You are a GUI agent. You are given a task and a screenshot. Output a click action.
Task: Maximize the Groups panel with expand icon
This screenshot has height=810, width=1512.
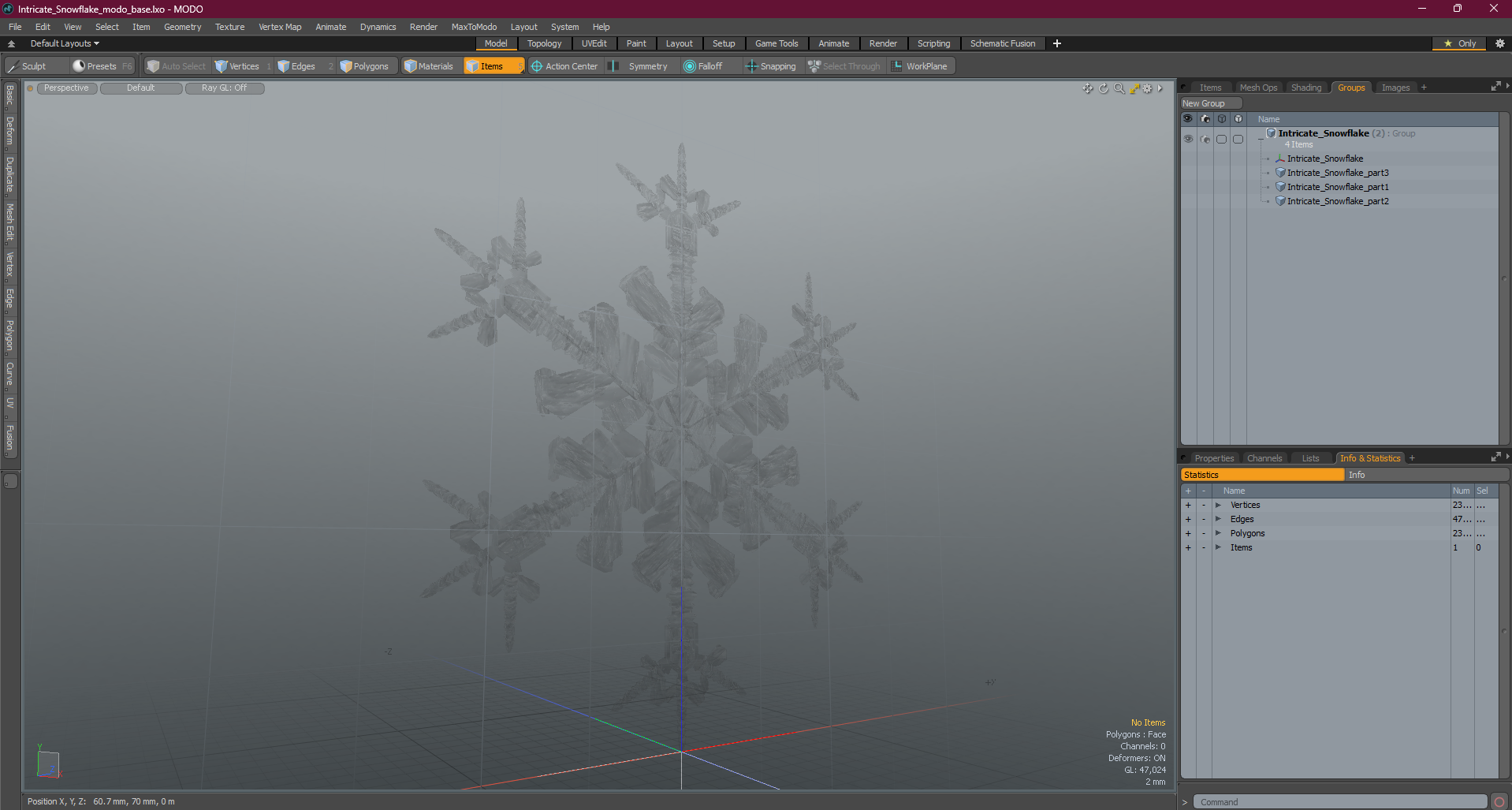(x=1495, y=87)
